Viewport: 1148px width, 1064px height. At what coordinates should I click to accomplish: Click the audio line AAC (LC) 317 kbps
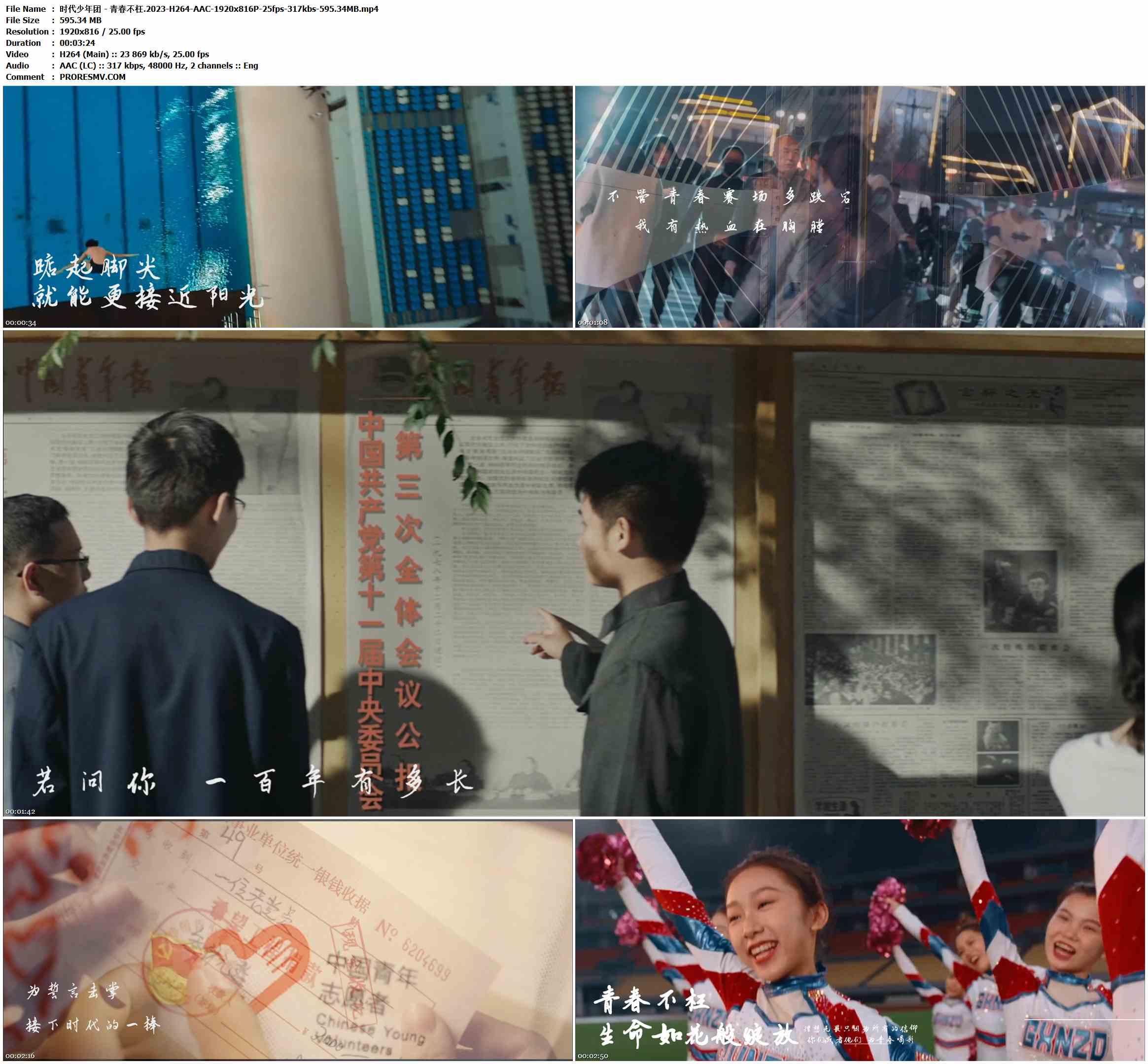point(159,66)
